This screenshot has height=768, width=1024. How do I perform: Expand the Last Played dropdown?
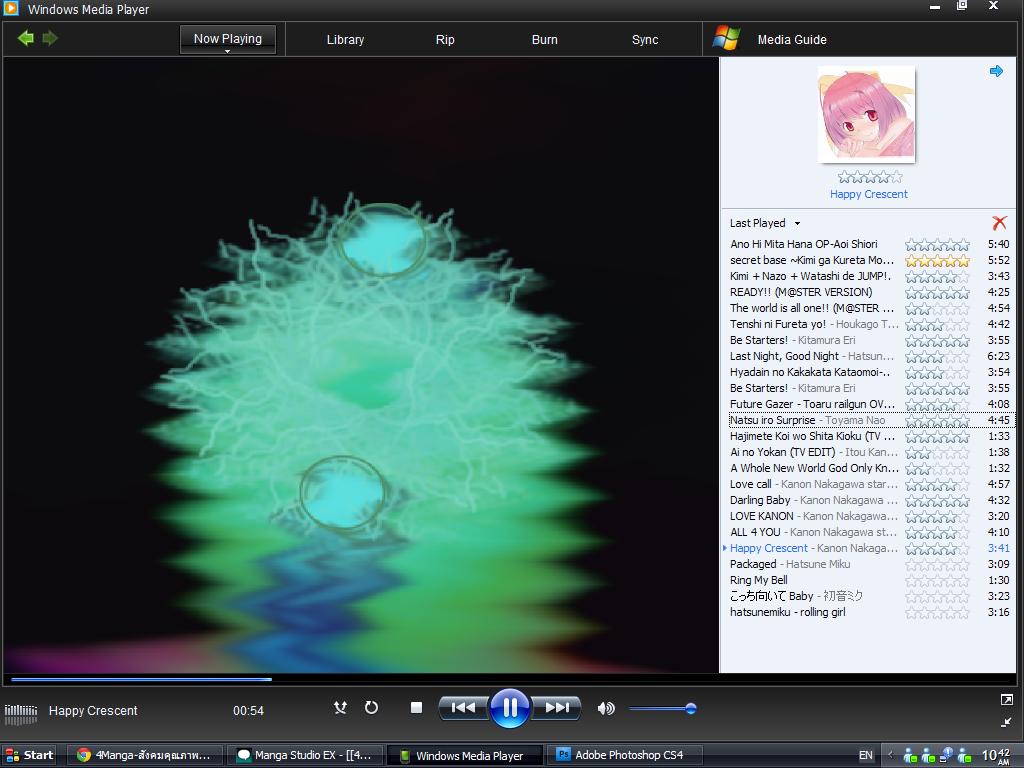(797, 223)
